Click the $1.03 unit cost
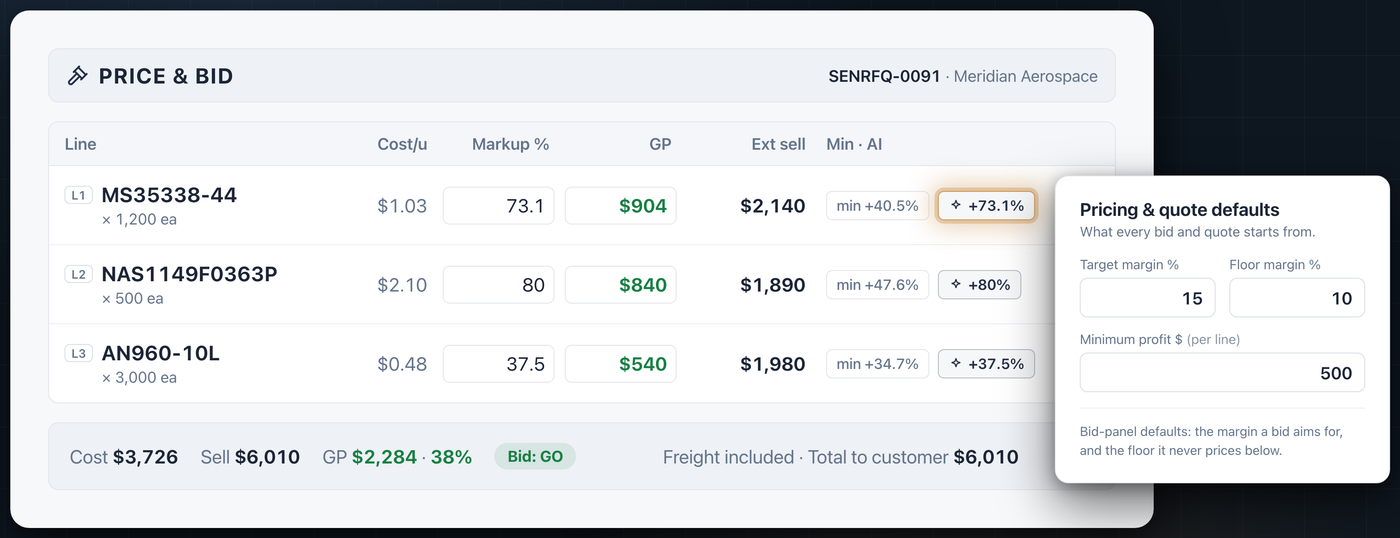The width and height of the screenshot is (1400, 538). click(x=402, y=206)
